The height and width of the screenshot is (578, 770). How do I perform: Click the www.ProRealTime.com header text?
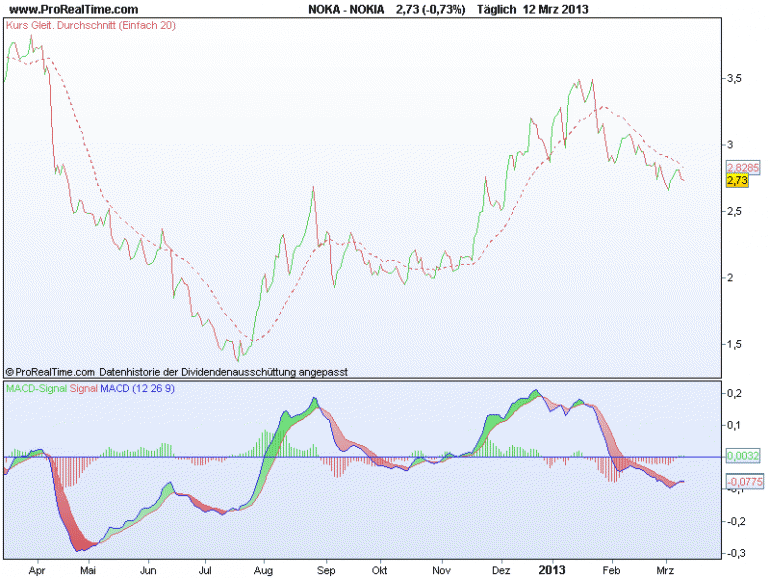click(74, 9)
